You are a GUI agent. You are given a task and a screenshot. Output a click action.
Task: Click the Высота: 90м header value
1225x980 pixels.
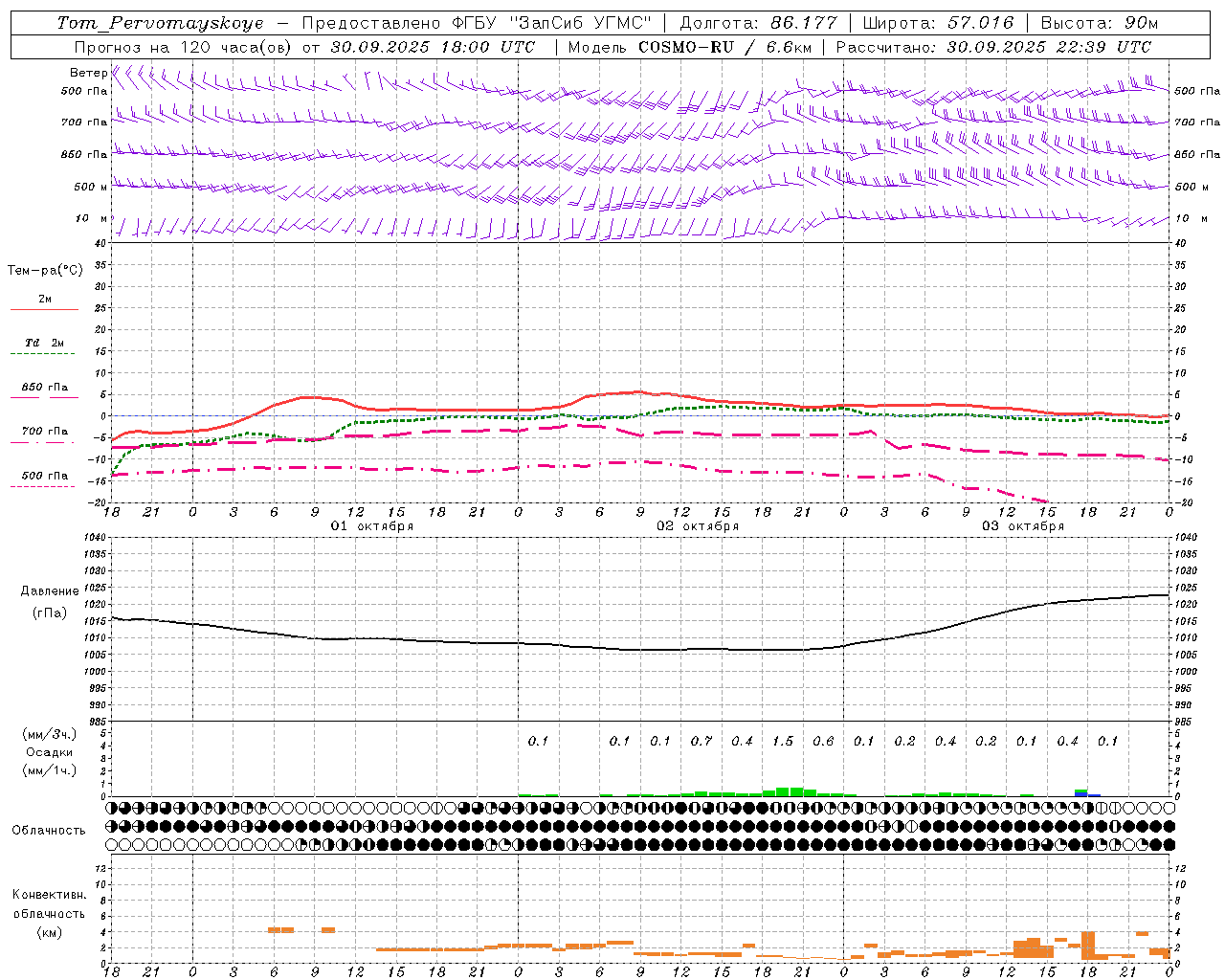point(1099,23)
